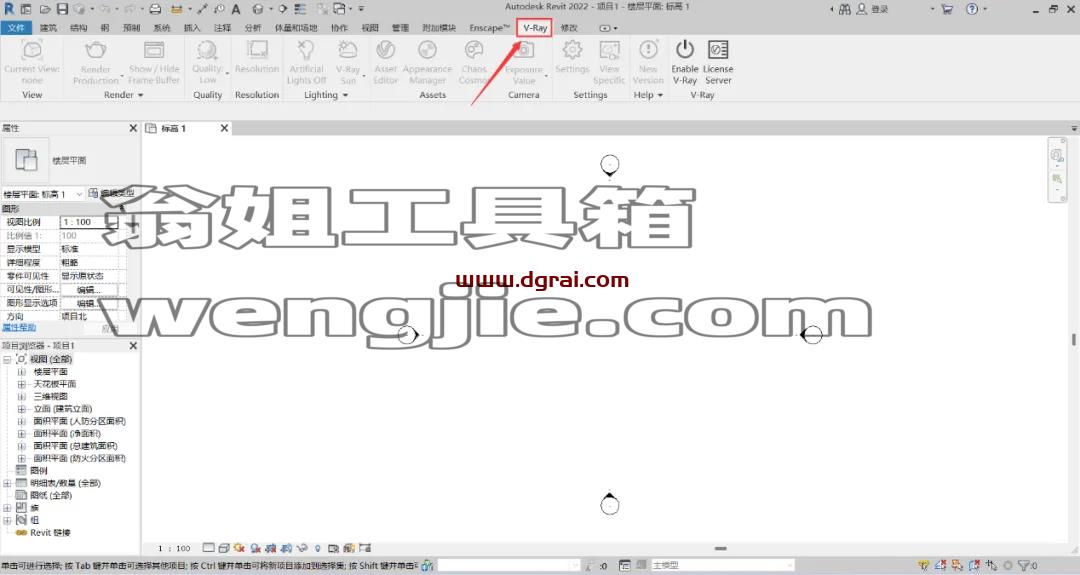Click the navigation wheel icon in the canvas corner

coord(1057,156)
